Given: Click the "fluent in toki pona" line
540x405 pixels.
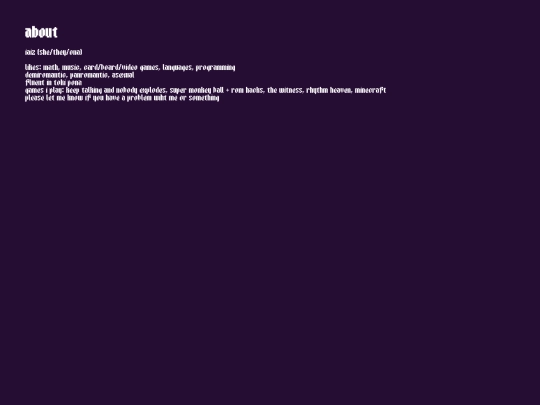Looking at the screenshot, I should pyautogui.click(x=53, y=83).
